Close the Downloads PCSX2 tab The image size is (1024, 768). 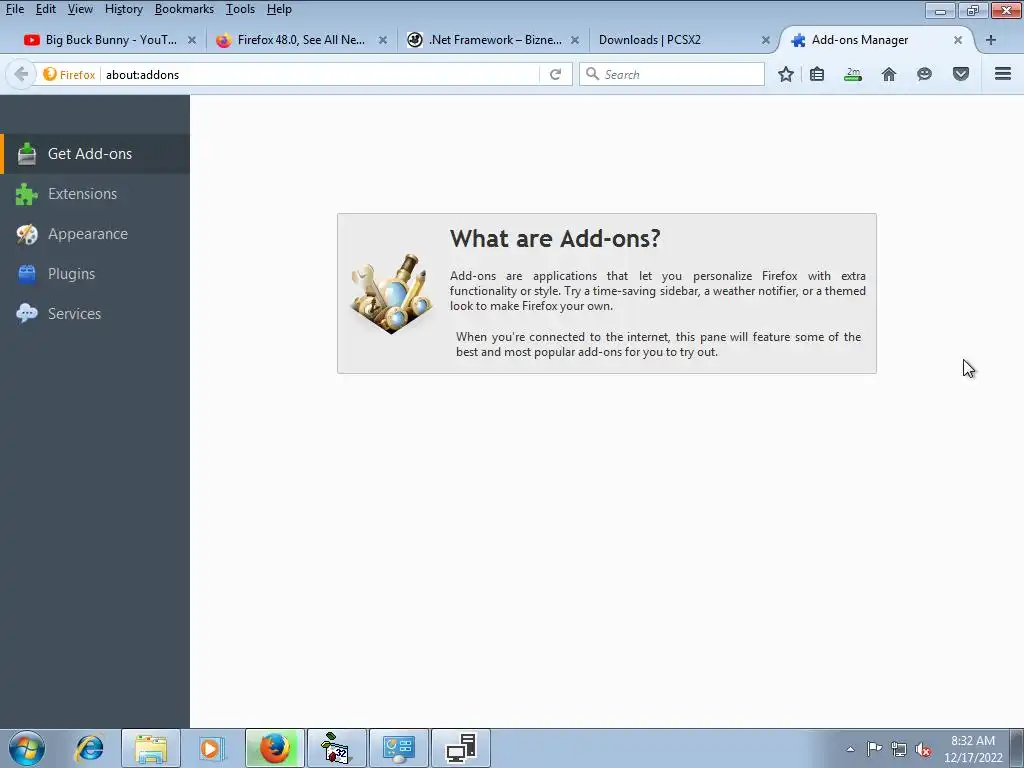click(x=765, y=40)
